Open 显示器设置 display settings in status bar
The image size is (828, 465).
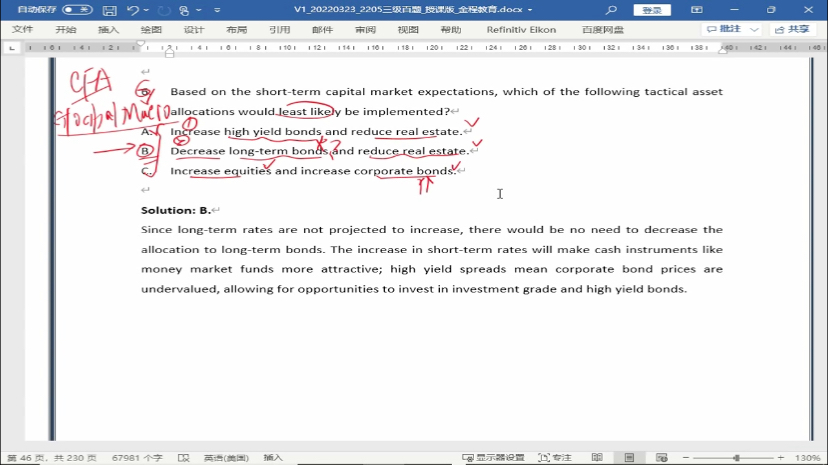click(493, 457)
